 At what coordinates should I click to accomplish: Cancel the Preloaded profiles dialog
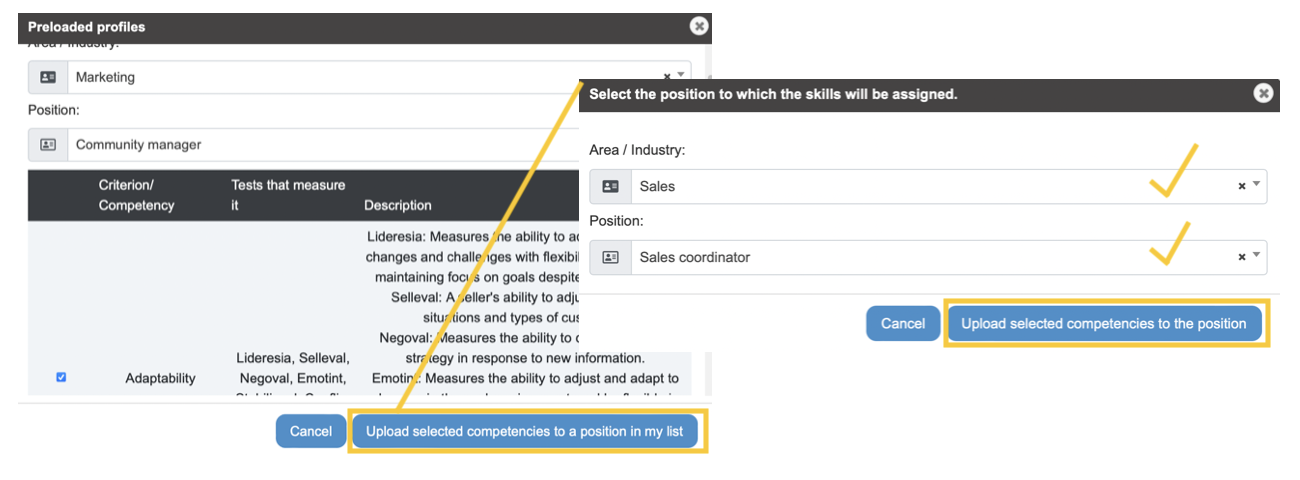pyautogui.click(x=311, y=431)
